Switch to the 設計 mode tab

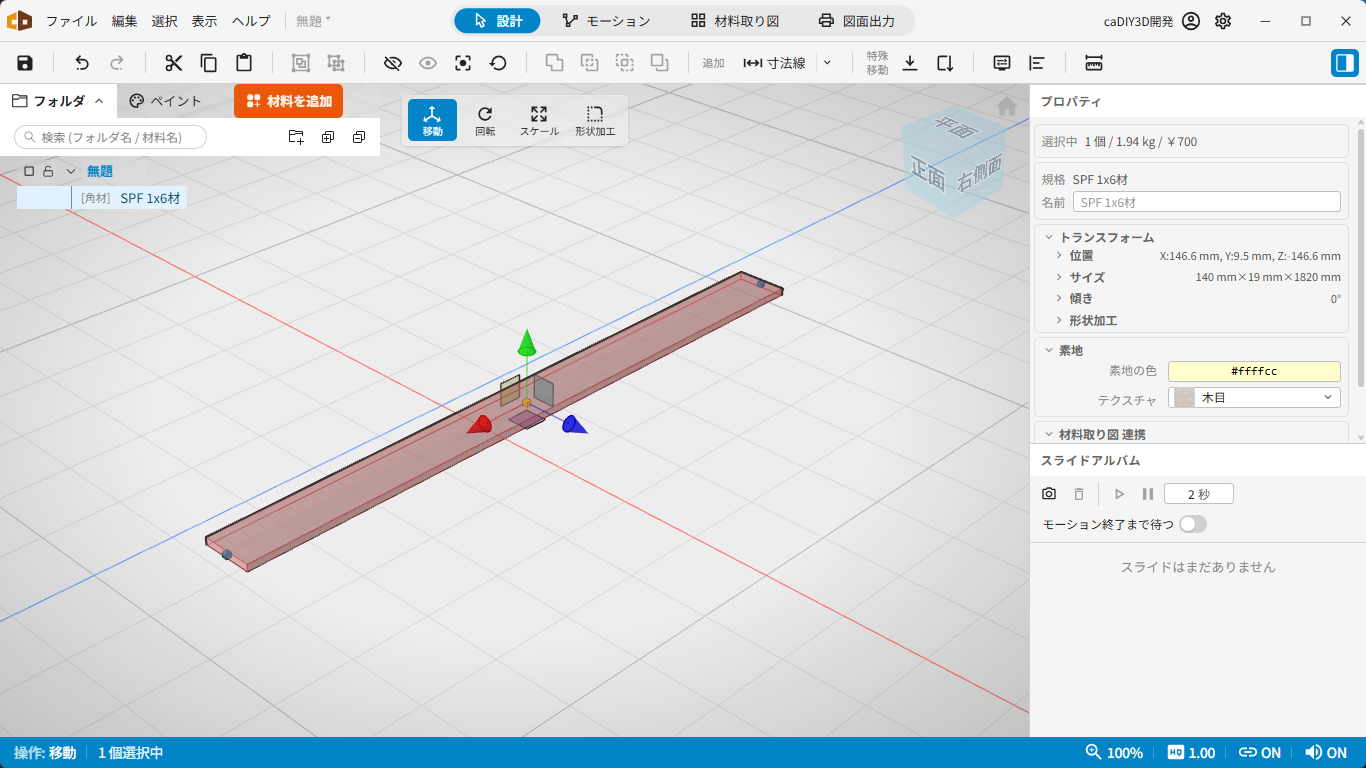(x=497, y=21)
